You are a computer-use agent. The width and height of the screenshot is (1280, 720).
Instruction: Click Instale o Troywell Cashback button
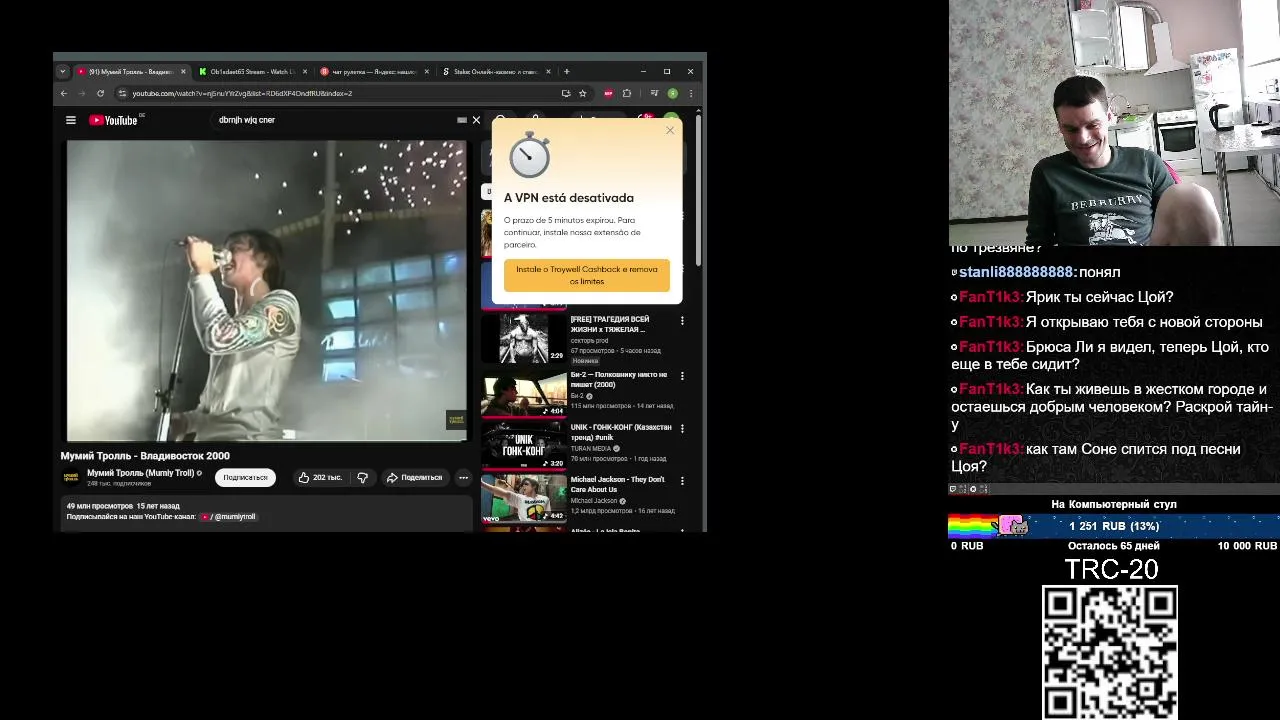click(587, 275)
